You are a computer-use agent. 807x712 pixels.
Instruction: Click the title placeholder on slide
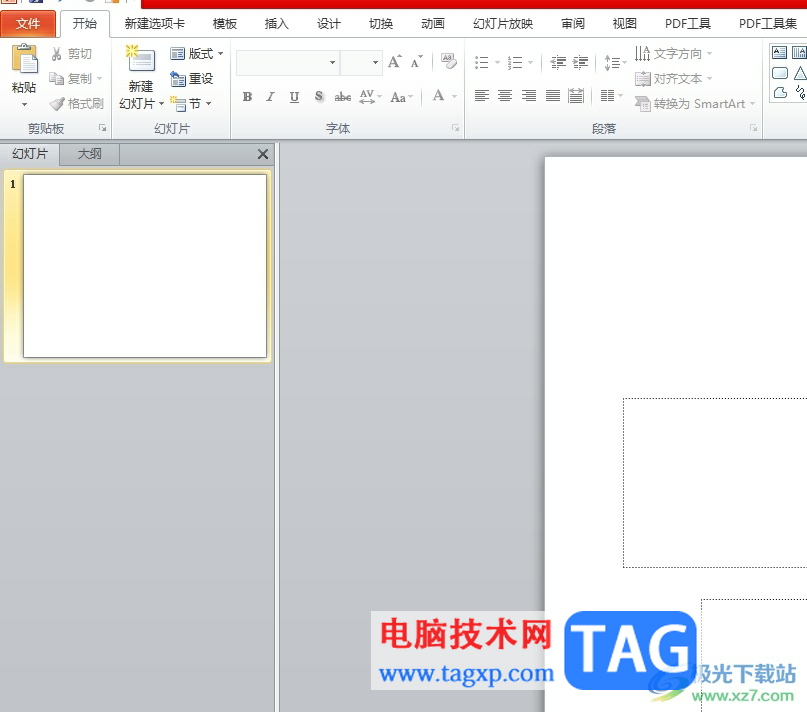tap(715, 483)
